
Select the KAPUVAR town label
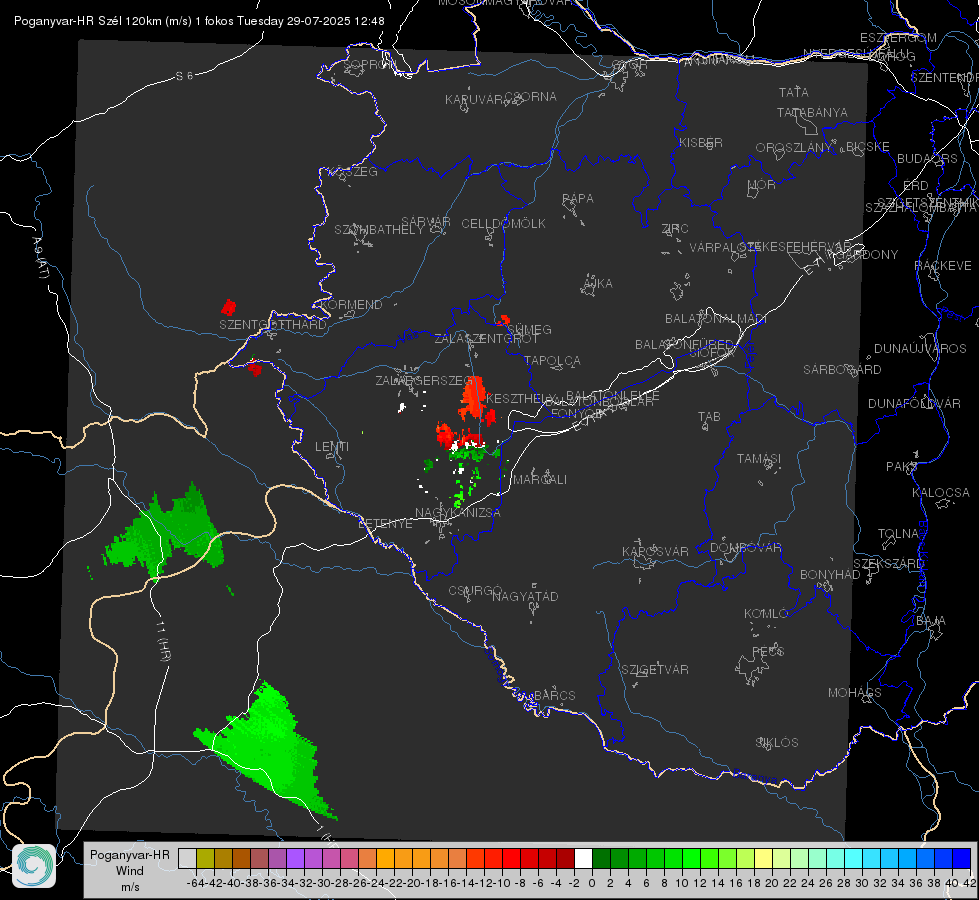click(475, 100)
